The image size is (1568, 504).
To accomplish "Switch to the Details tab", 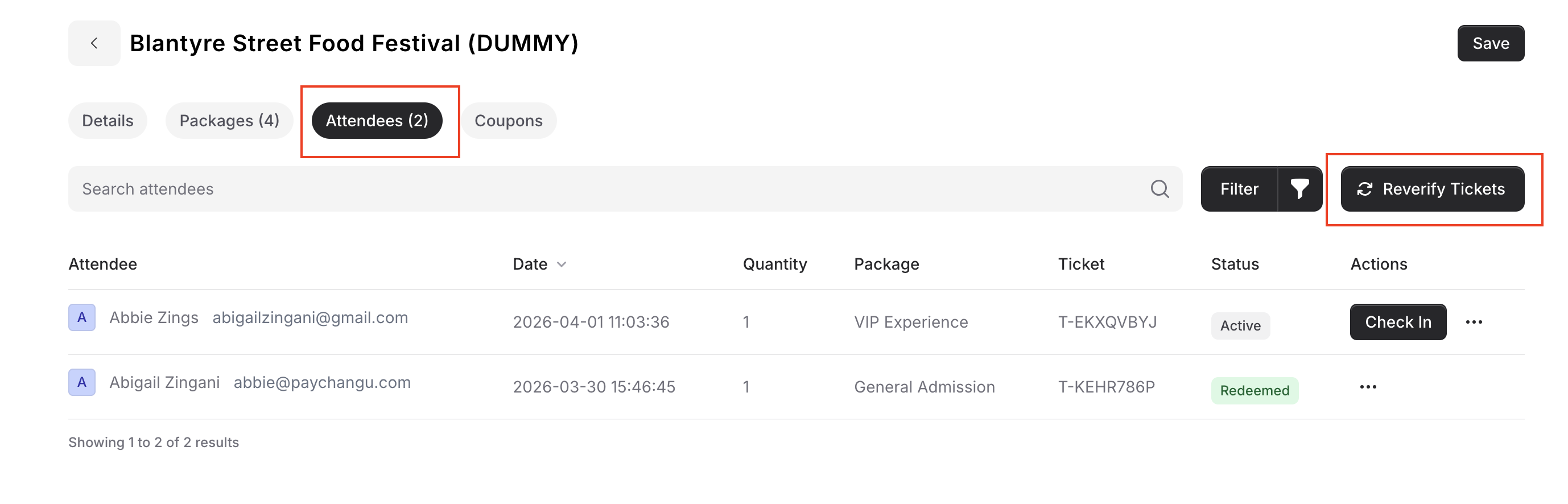I will 108,121.
